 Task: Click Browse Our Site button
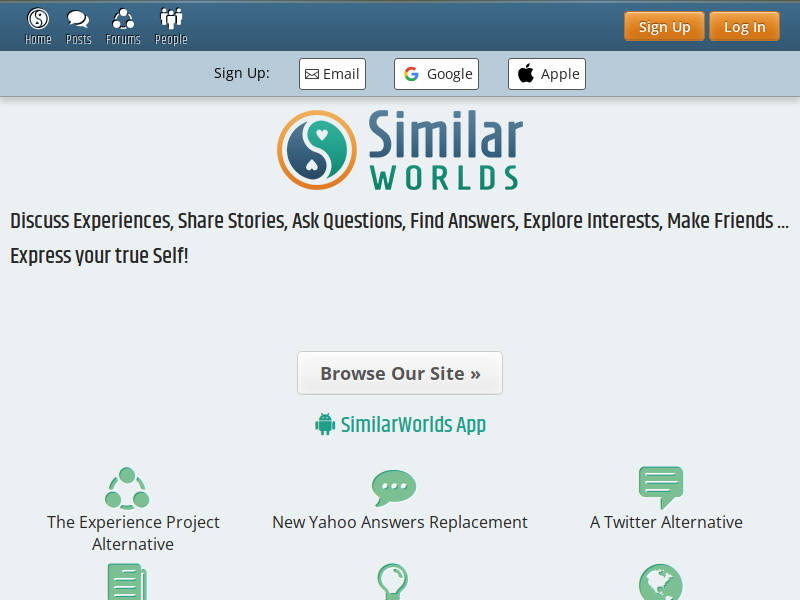400,373
